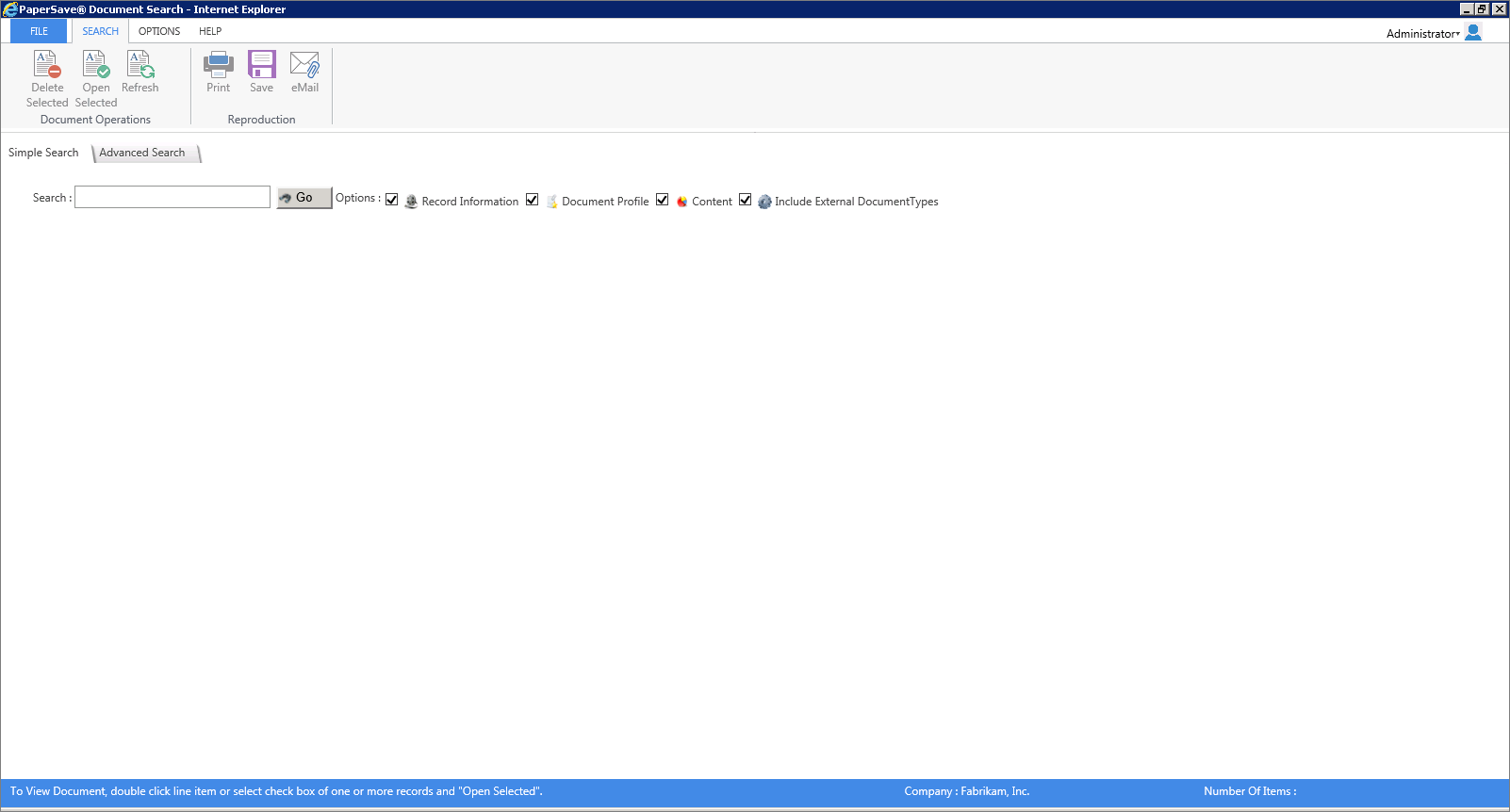Click the Save floppy disk icon
This screenshot has height=812, width=1510.
(262, 64)
